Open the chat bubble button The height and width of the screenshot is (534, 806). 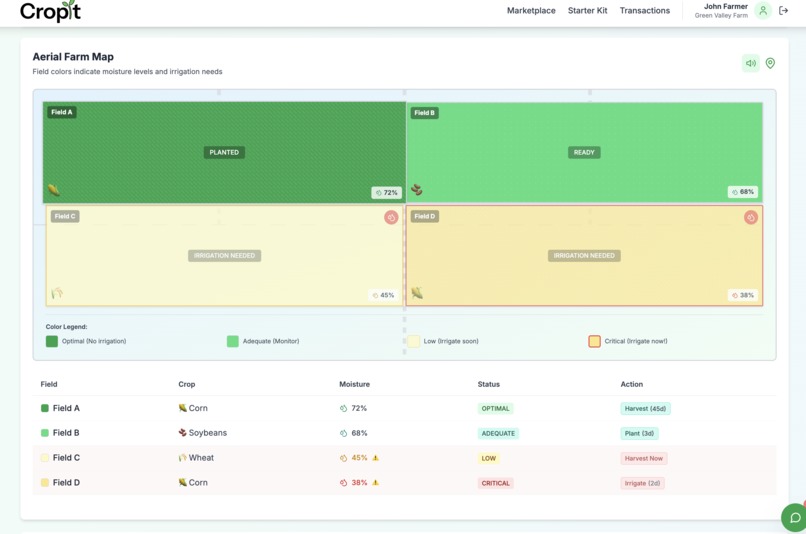point(795,518)
